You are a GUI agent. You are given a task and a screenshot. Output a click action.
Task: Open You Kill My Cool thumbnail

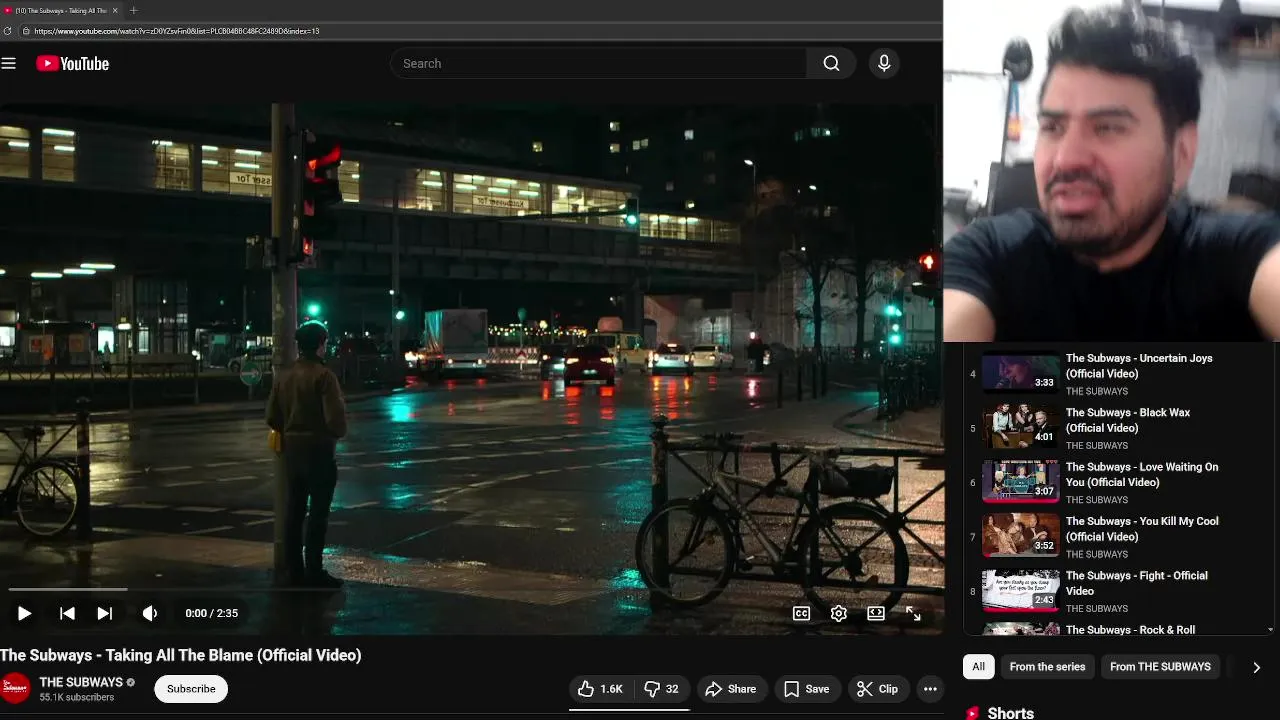click(1020, 535)
